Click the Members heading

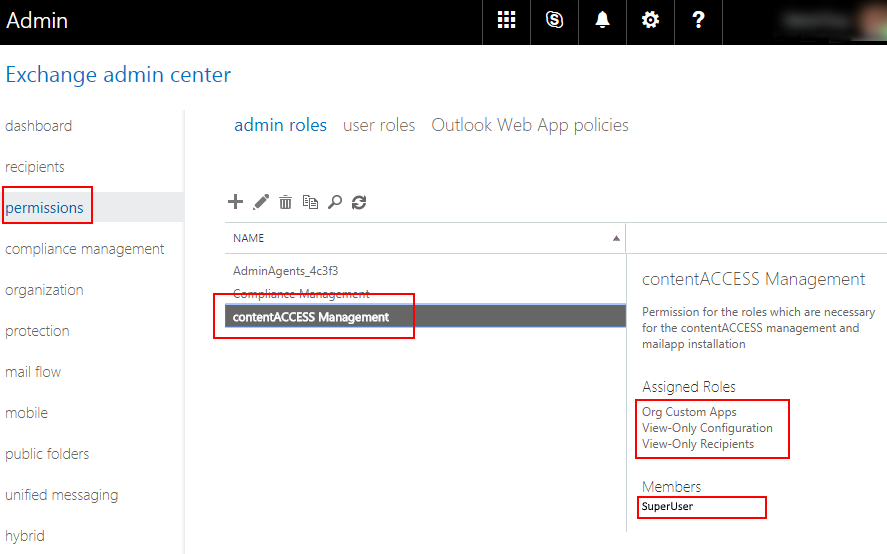click(671, 487)
